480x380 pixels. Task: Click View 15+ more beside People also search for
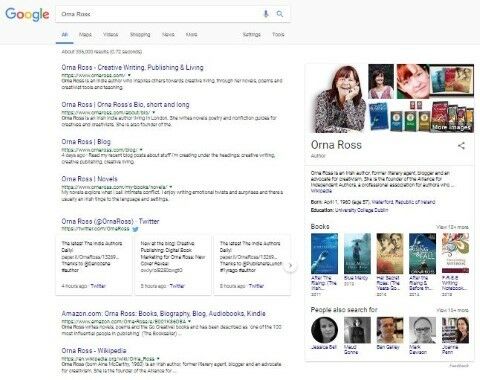452,310
